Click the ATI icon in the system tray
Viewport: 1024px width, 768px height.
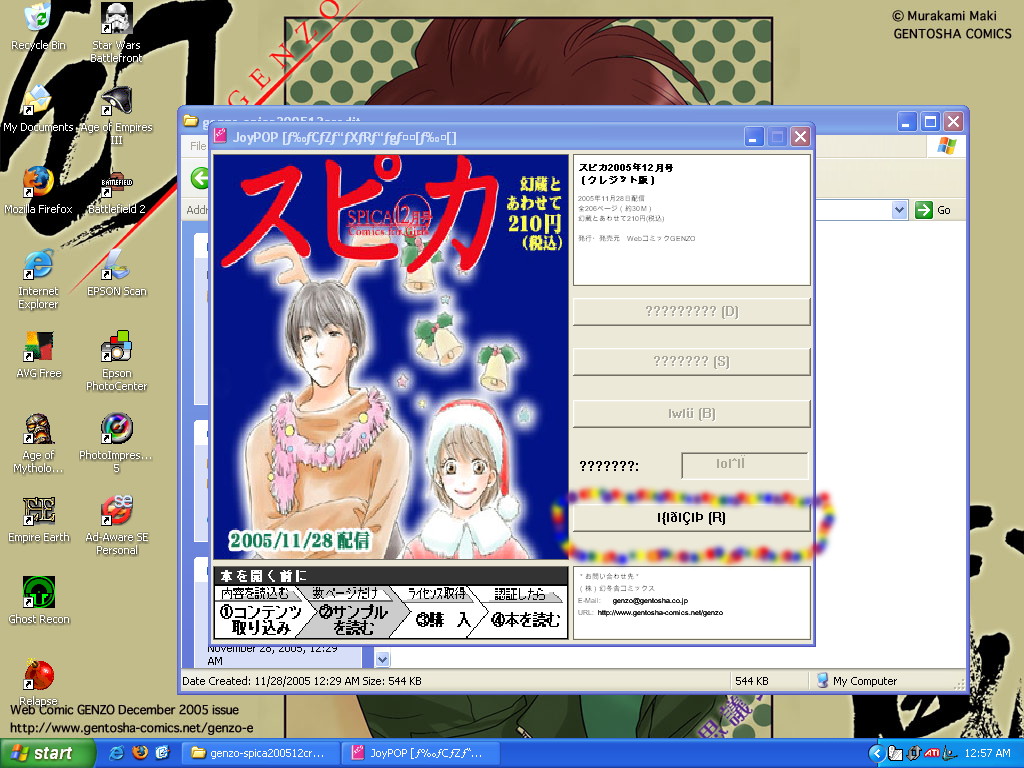tap(931, 753)
